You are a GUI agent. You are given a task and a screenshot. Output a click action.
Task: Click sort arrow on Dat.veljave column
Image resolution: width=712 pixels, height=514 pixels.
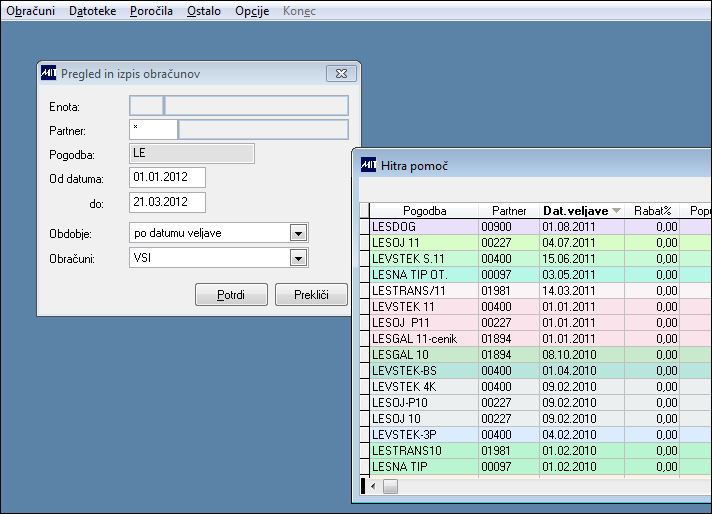616,211
